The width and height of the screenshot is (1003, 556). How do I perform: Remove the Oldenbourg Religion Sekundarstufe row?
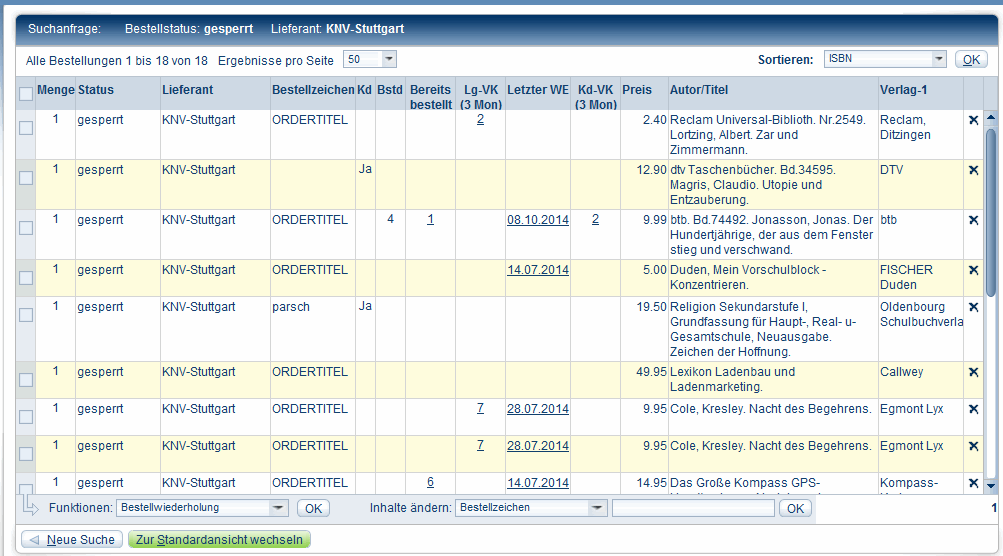973,307
